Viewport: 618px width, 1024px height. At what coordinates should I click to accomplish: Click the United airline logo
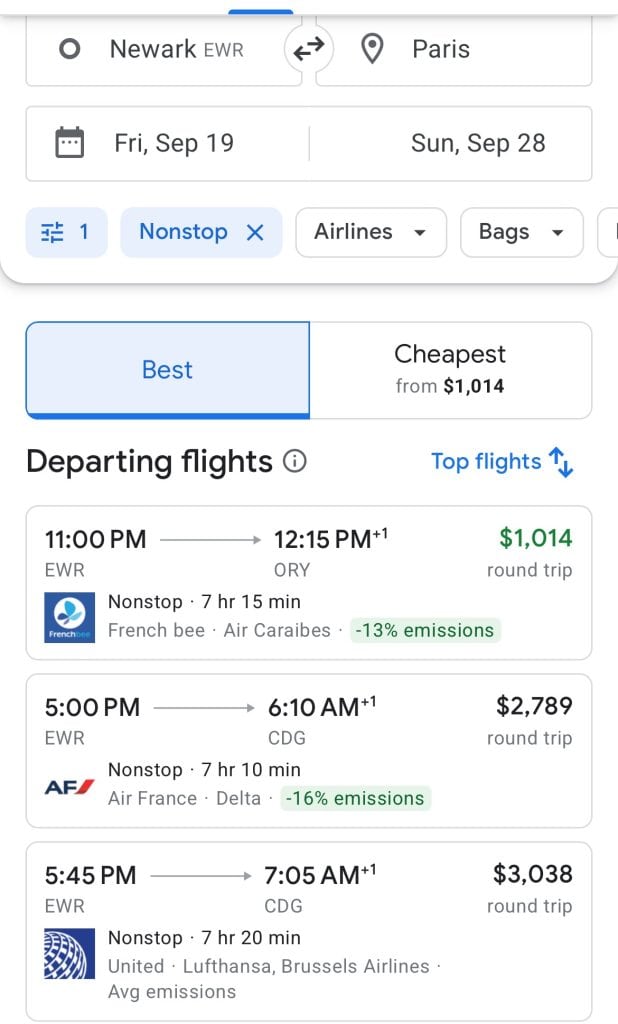[70, 953]
